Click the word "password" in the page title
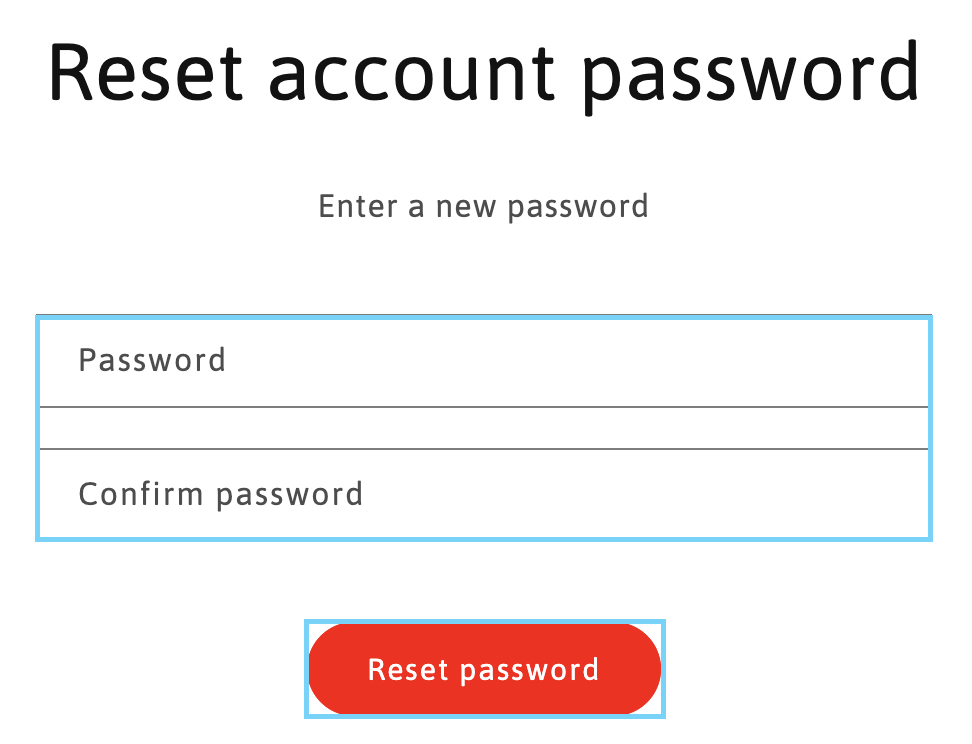This screenshot has width=972, height=744. 750,72
